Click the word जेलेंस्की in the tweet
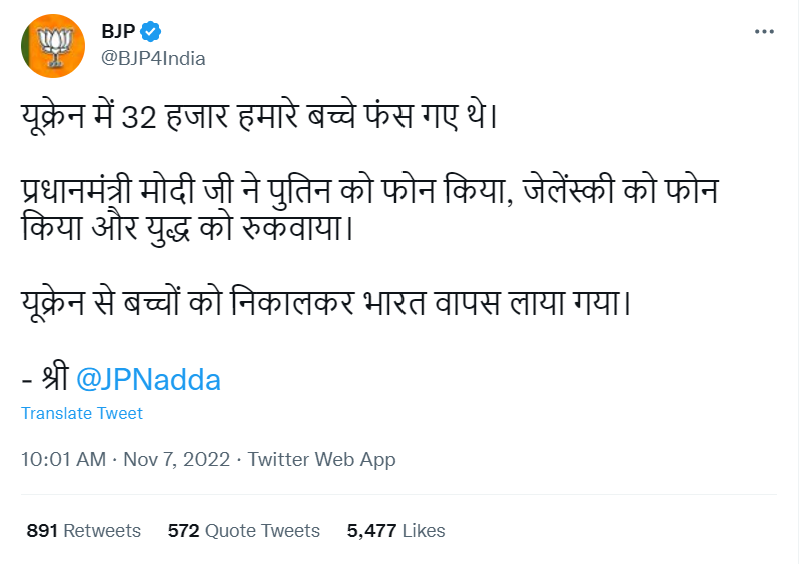The width and height of the screenshot is (800, 564). 569,190
